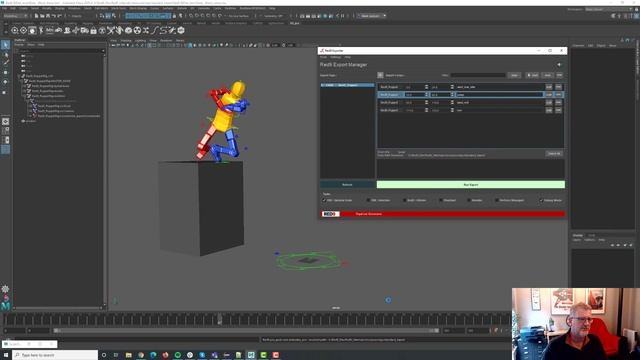Toggle the Perforce Managed checkbox
Screen dimensions: 640x360
tap(497, 200)
